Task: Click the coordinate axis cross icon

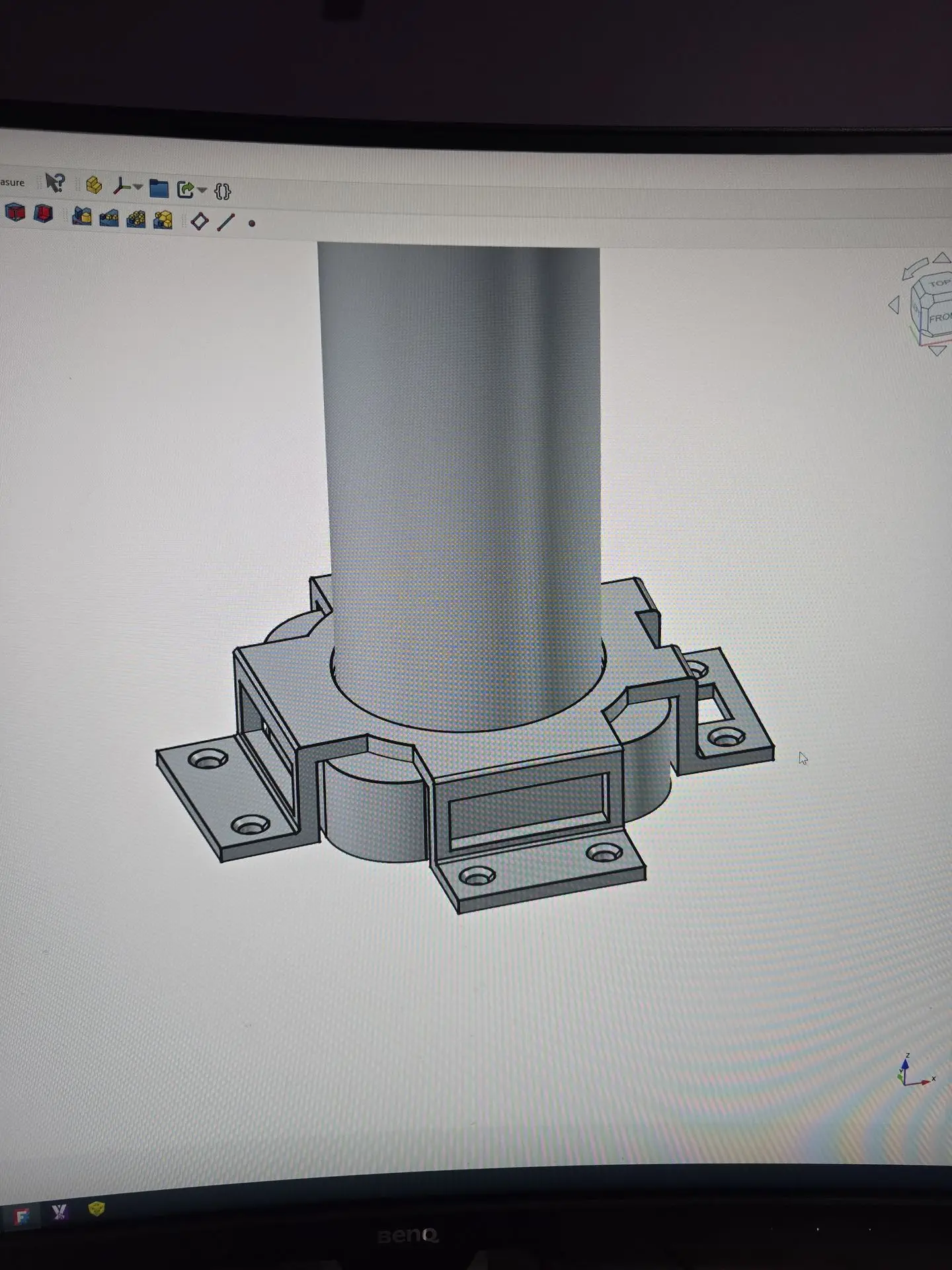Action: point(121,187)
